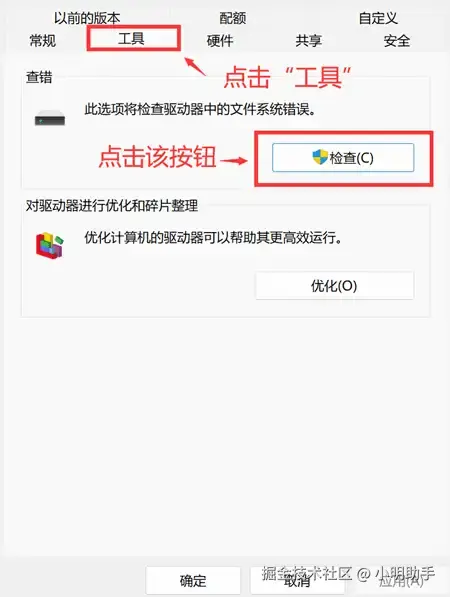Image resolution: width=450 pixels, height=597 pixels.
Task: Open the 配额 tab
Action: (x=233, y=18)
